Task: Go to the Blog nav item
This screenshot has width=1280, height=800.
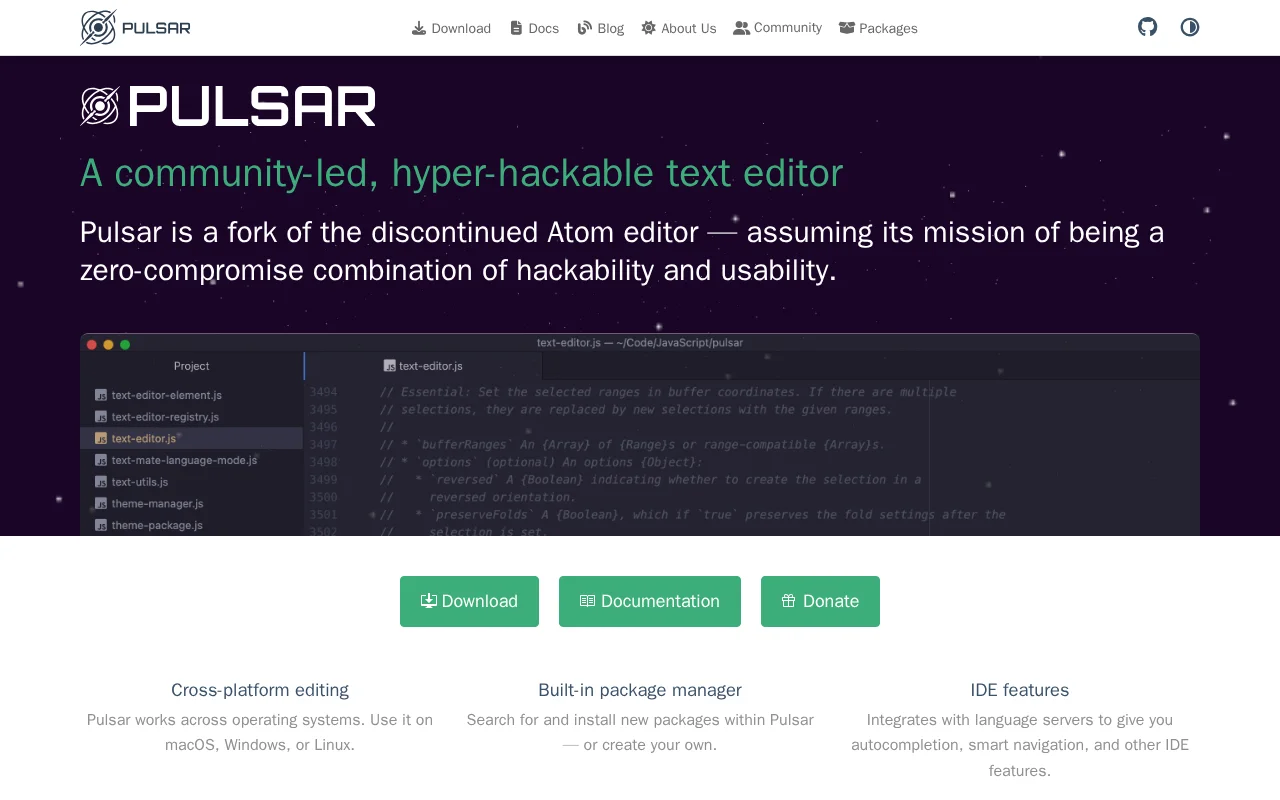Action: pyautogui.click(x=600, y=28)
